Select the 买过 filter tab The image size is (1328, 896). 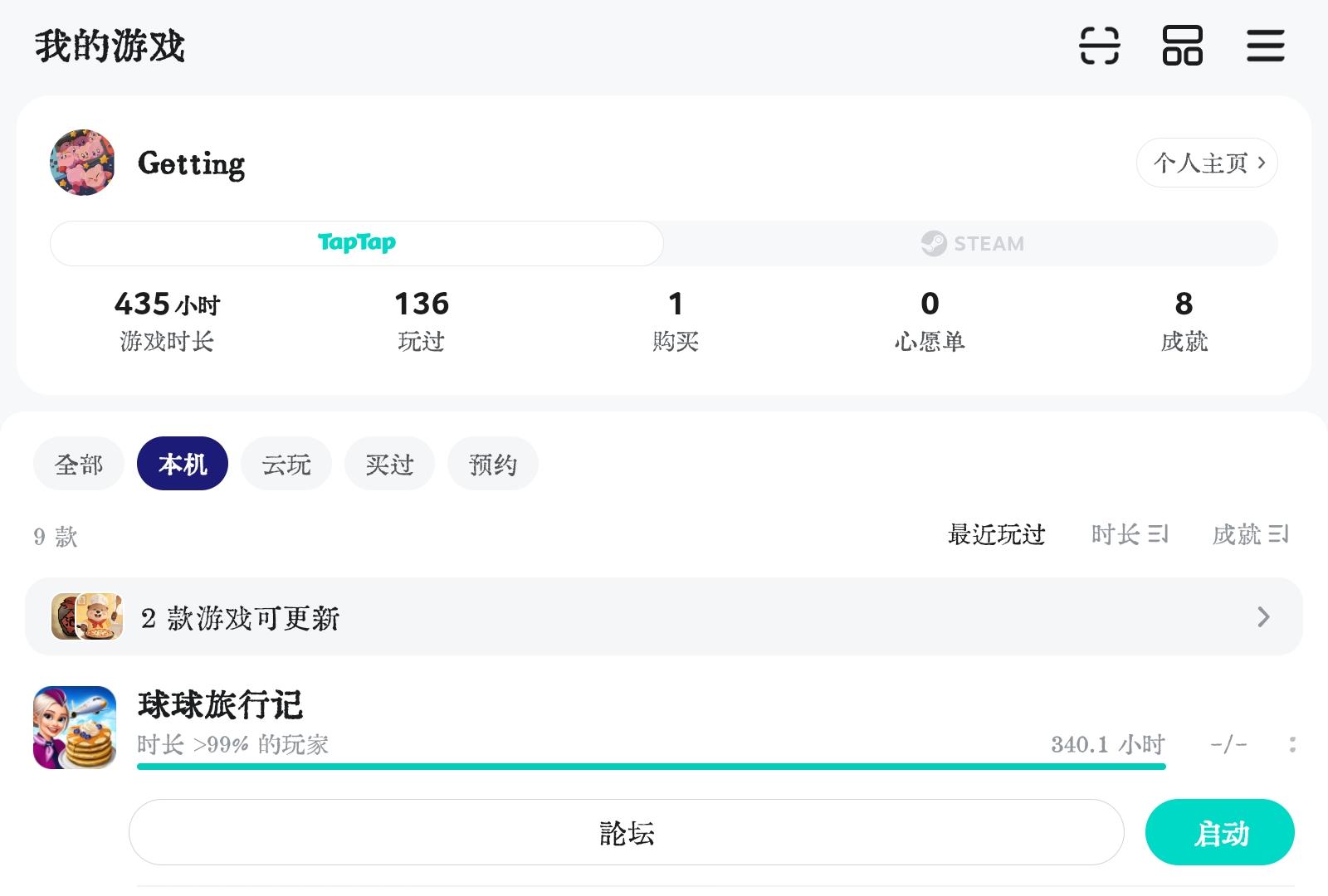(x=389, y=464)
